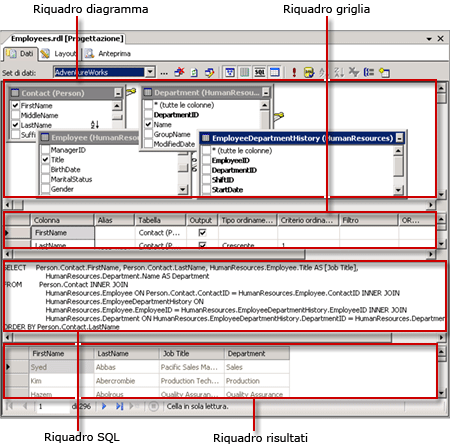Click the EmployeeDepartmentHistory scroll-down arrow
The image size is (450, 447).
[398, 190]
